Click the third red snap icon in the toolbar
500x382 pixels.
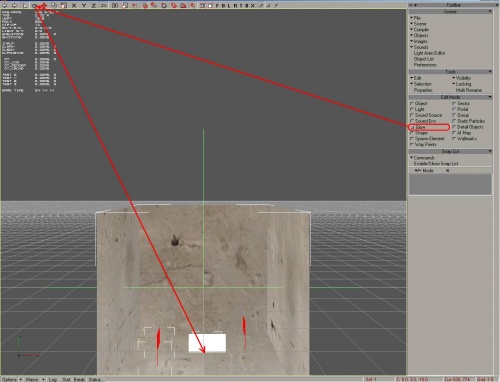[x=164, y=5]
